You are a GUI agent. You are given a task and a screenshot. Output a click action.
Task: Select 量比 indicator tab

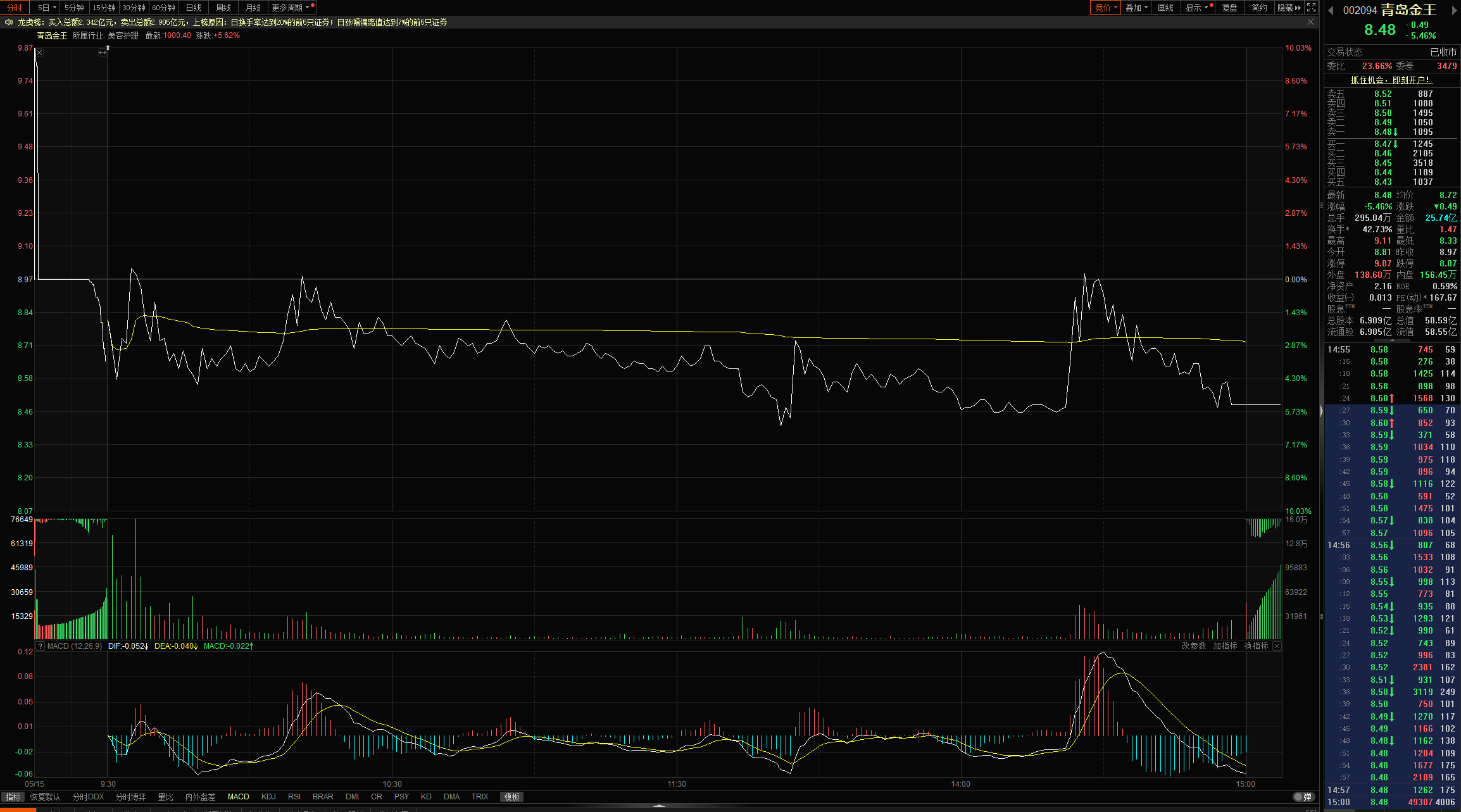pyautogui.click(x=165, y=797)
